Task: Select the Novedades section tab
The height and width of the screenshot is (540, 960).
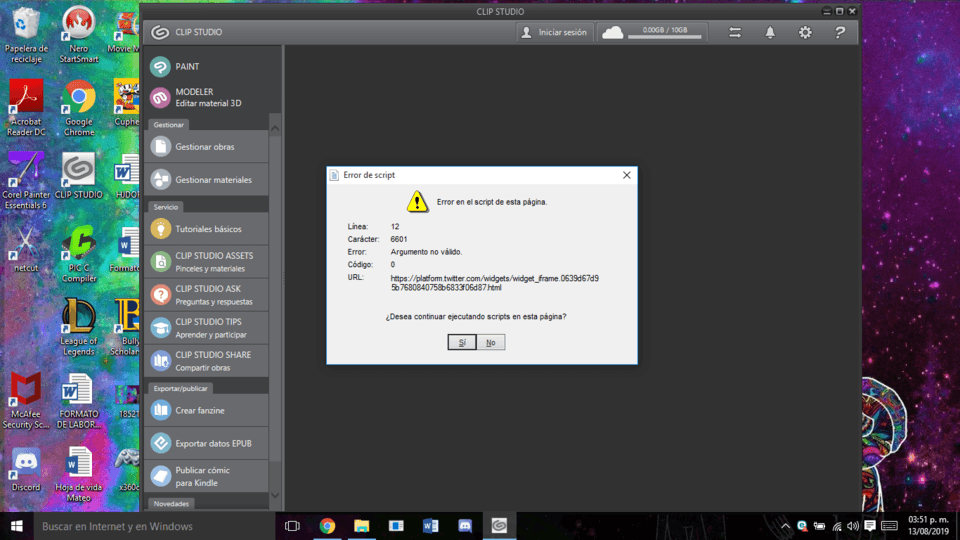Action: [x=171, y=504]
